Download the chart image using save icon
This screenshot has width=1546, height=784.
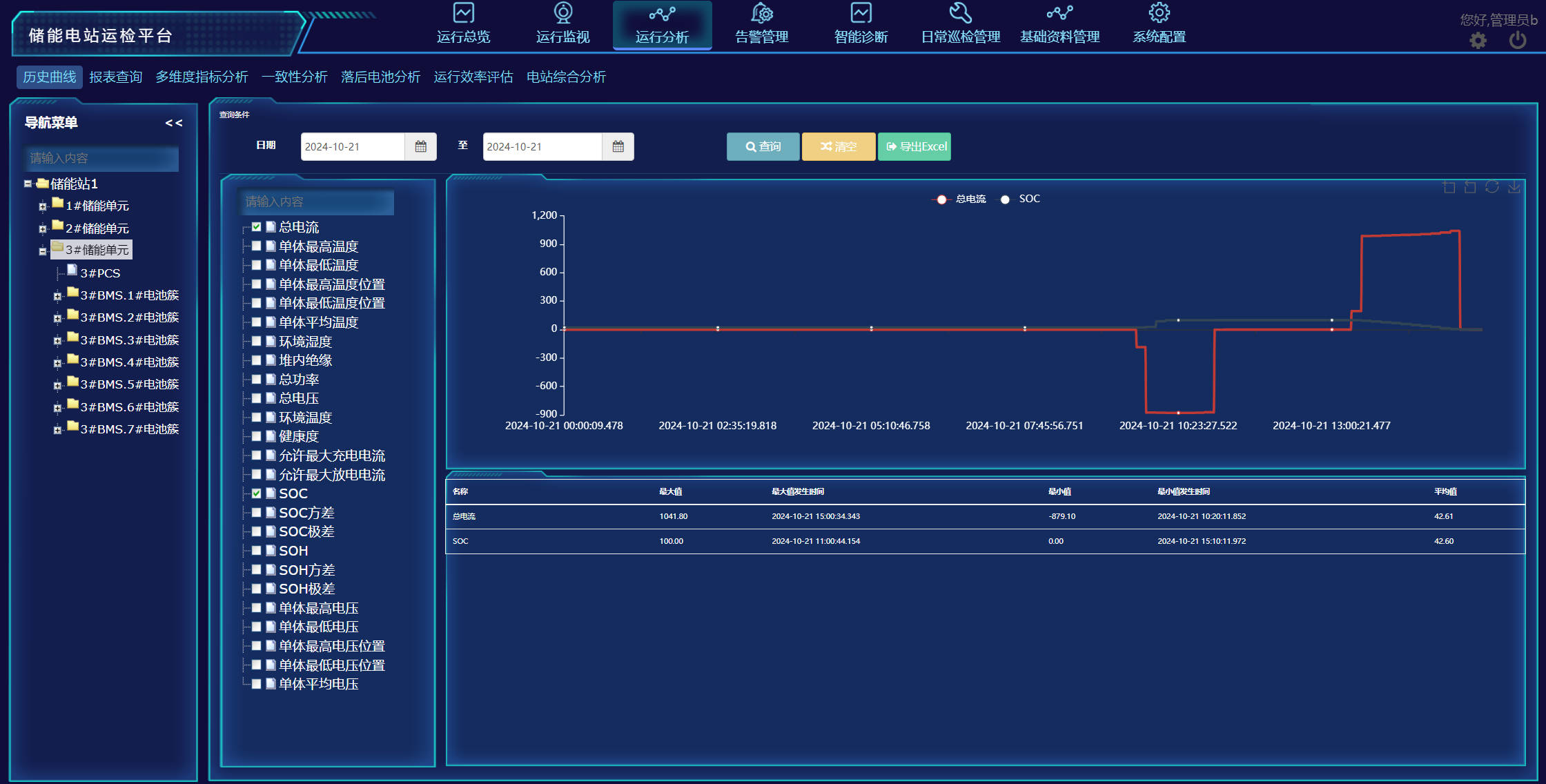click(1514, 187)
